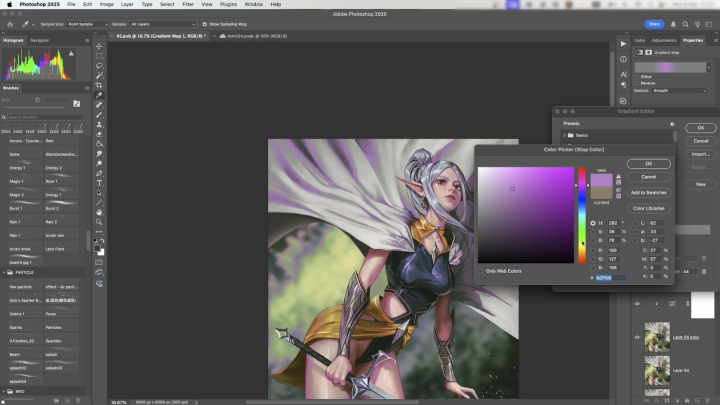This screenshot has height=405, width=720.
Task: Pick the Brush tool
Action: pyautogui.click(x=99, y=114)
